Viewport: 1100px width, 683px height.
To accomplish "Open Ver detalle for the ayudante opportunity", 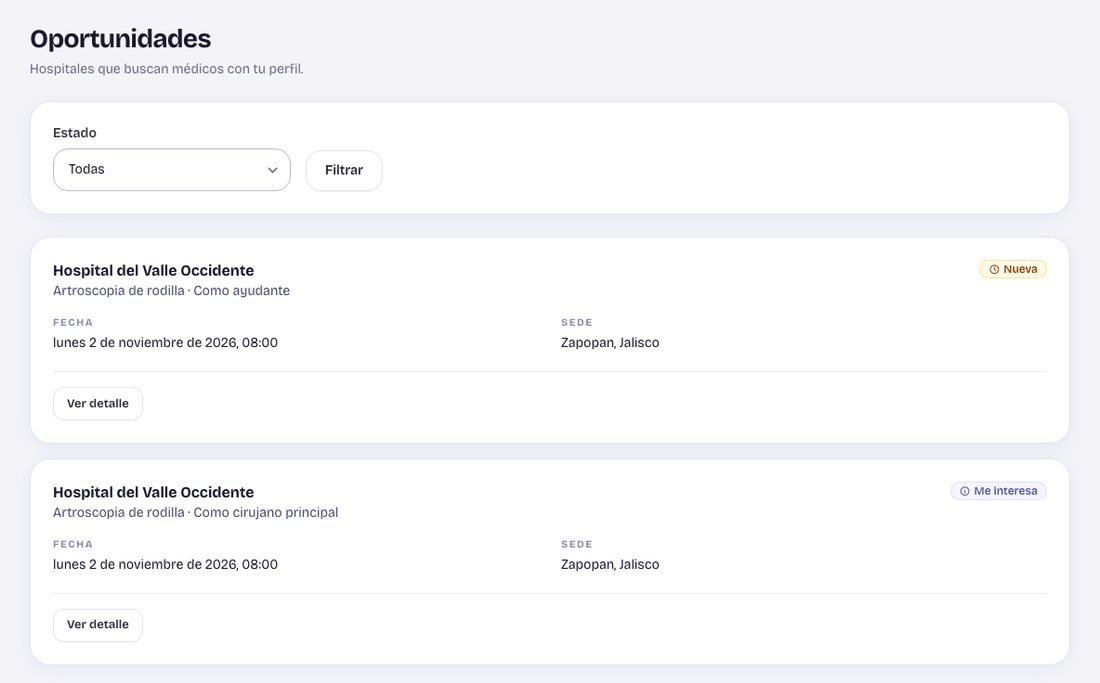I will click(x=98, y=404).
